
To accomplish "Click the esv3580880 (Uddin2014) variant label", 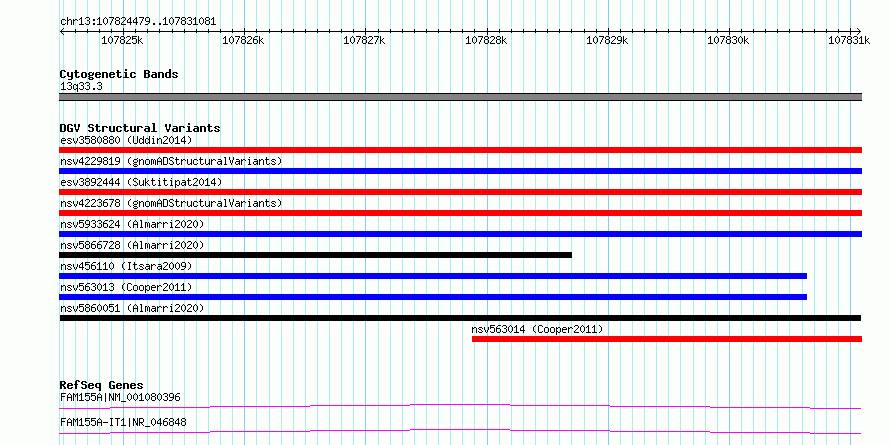I will (126, 140).
